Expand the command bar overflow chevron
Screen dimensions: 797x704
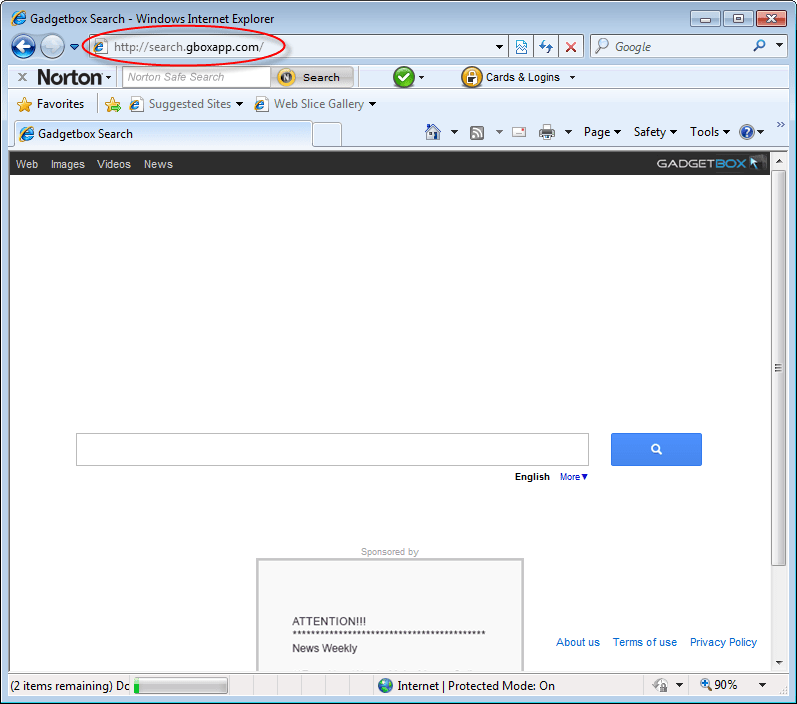781,125
